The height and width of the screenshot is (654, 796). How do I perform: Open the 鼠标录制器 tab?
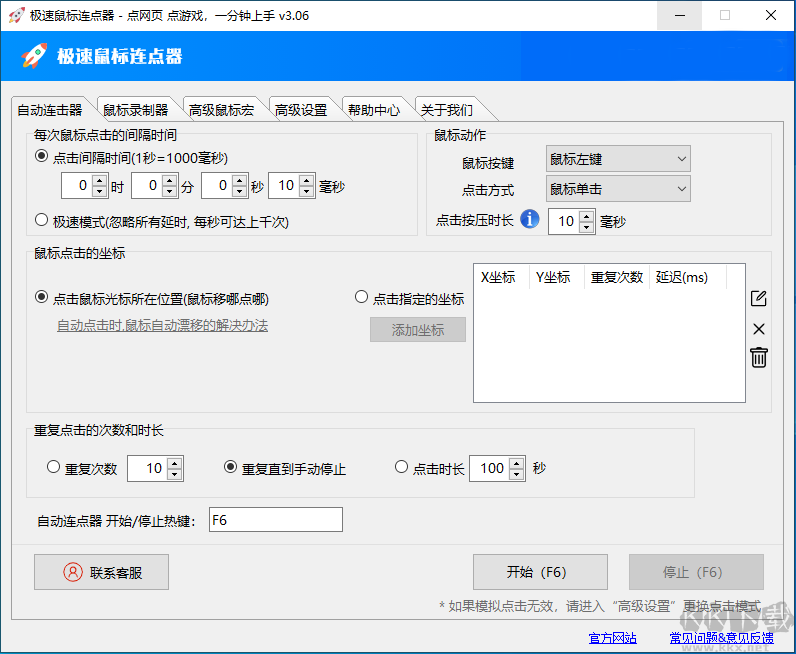pos(136,110)
